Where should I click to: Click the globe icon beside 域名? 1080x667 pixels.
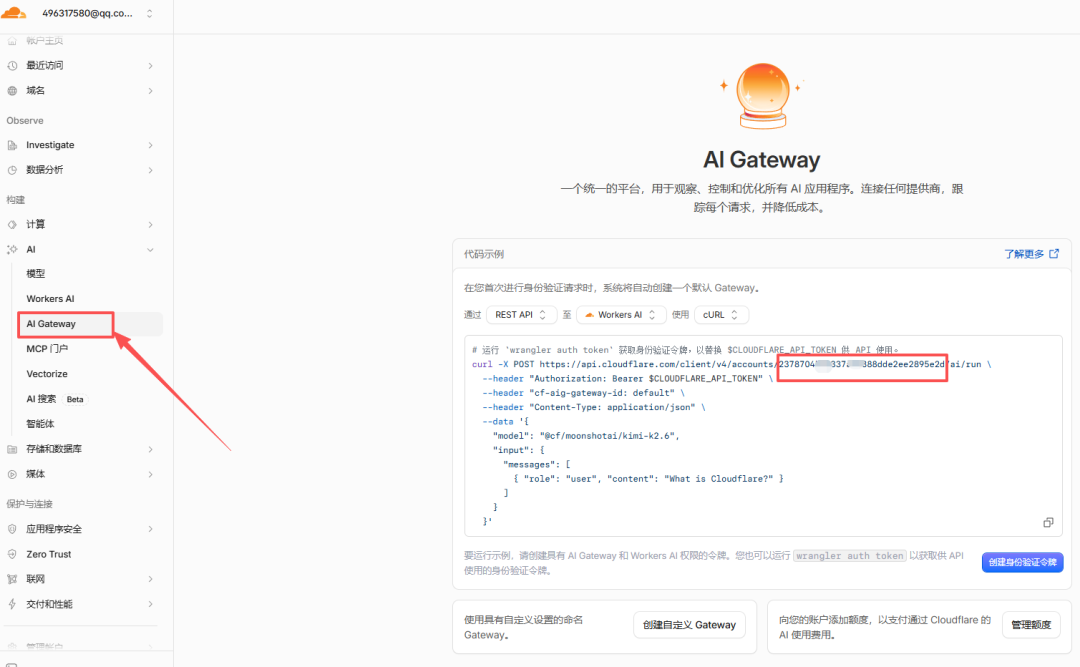tap(12, 90)
